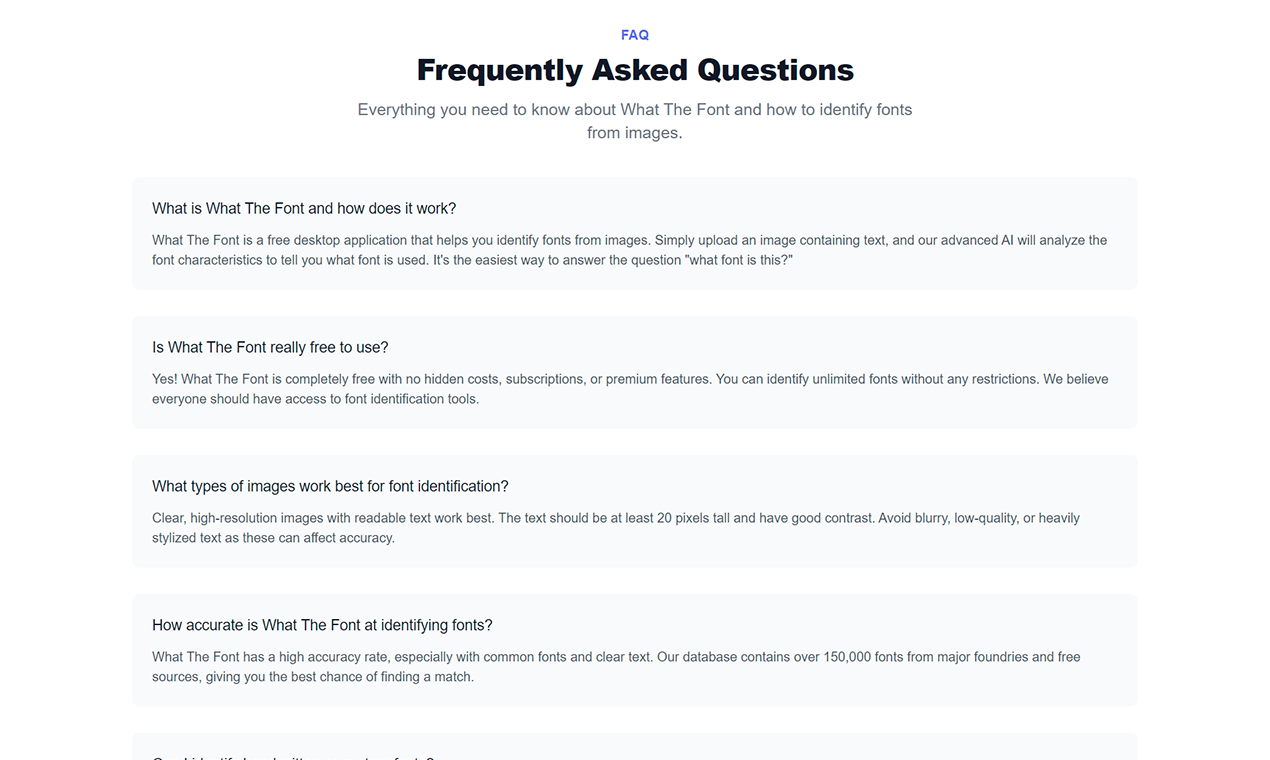This screenshot has width=1270, height=760.
Task: Open the question about image types for font identification
Action: (x=330, y=486)
